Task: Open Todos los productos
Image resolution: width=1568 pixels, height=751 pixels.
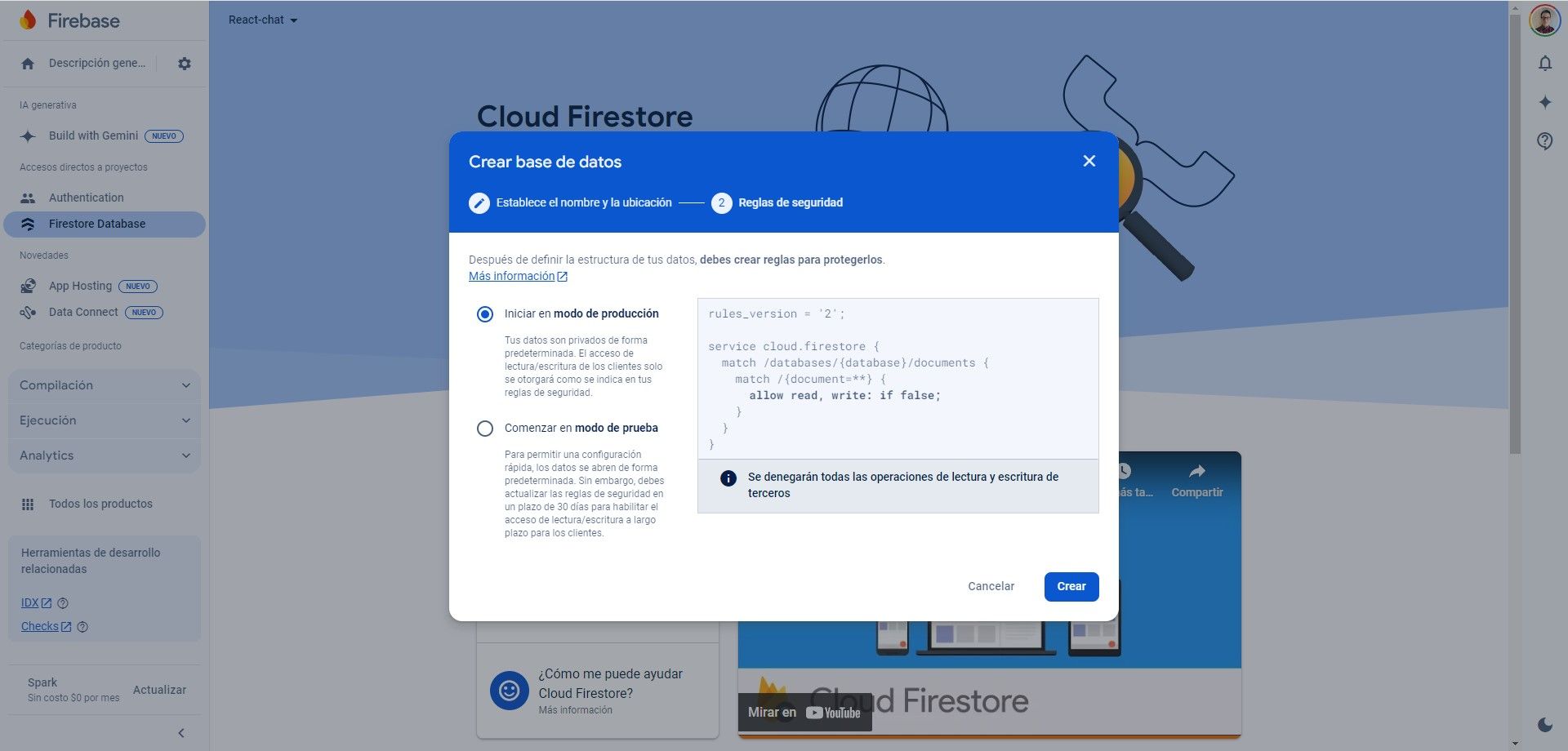Action: click(x=105, y=504)
